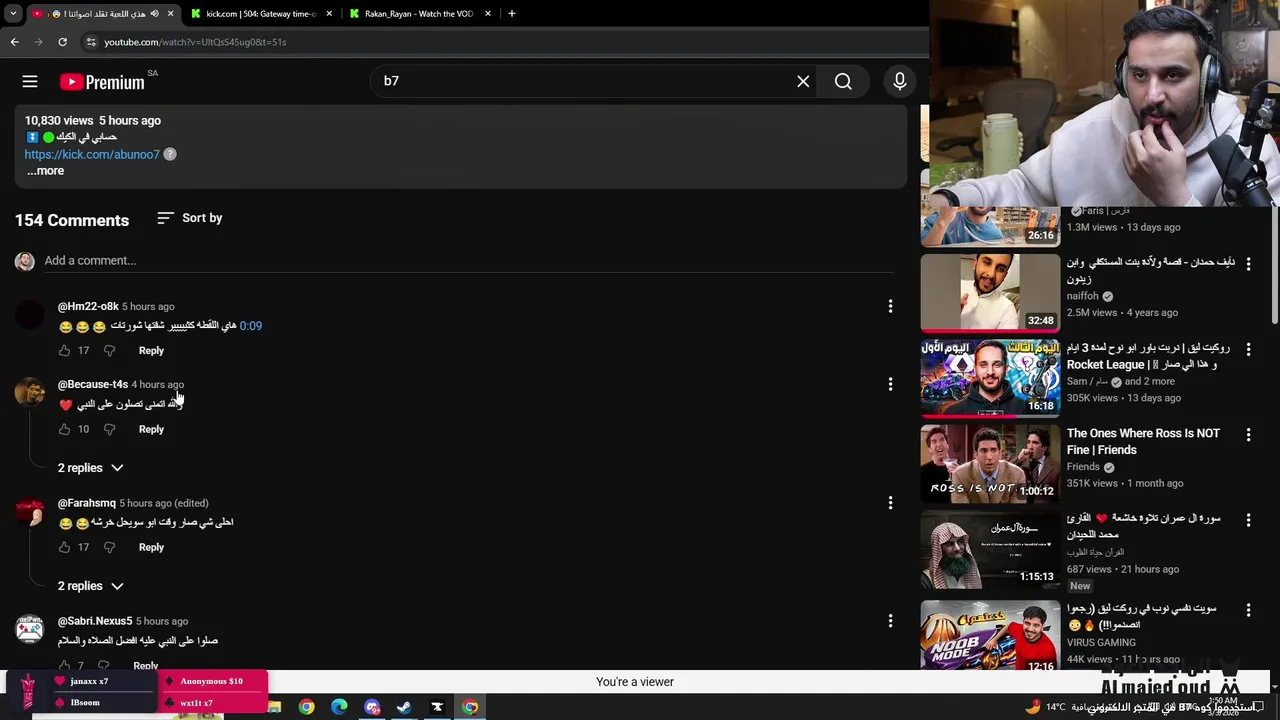The height and width of the screenshot is (720, 1280).
Task: Open options menu for @Hm22-o8k comment
Action: (890, 306)
